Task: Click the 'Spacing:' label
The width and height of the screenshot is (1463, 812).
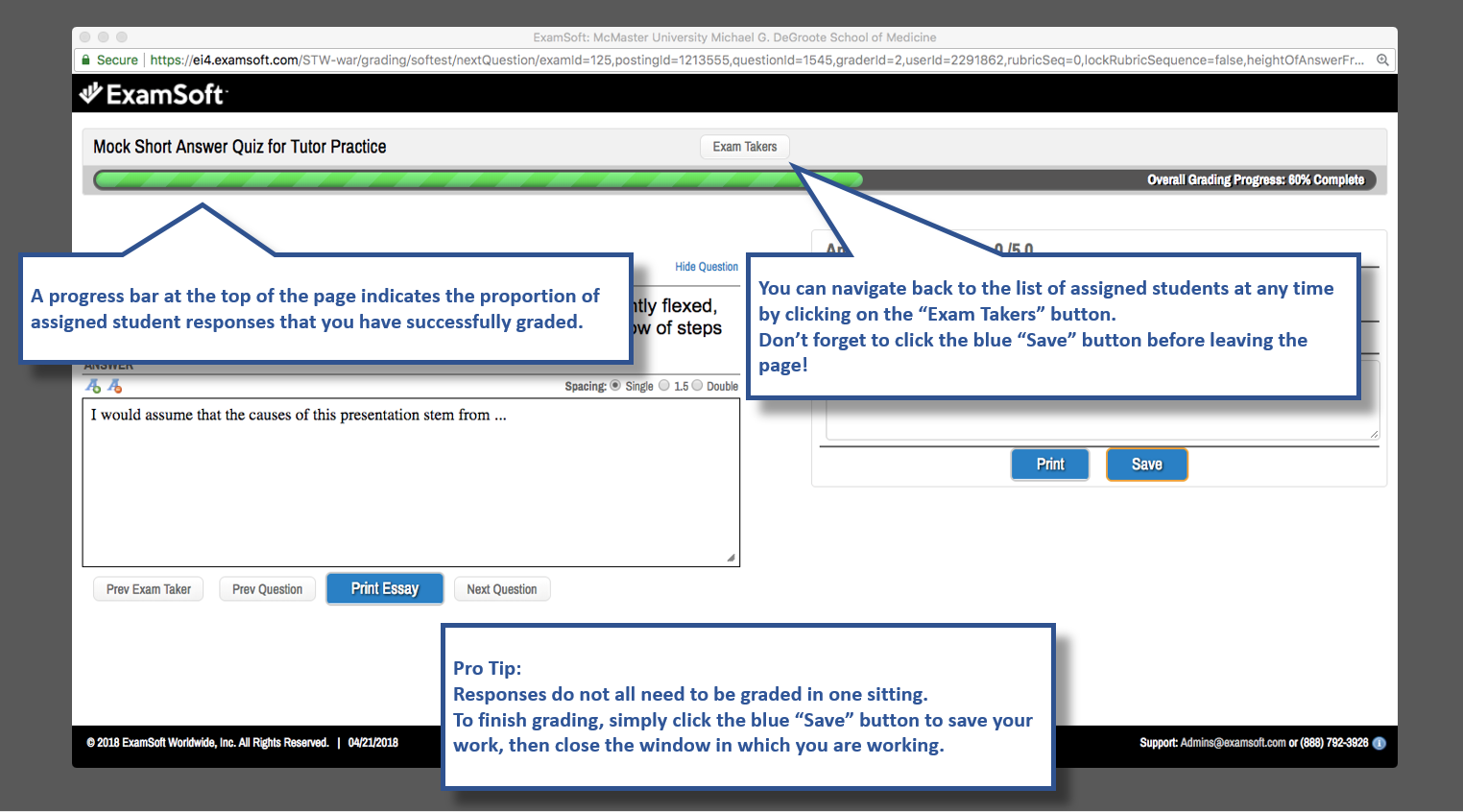Action: pos(586,387)
